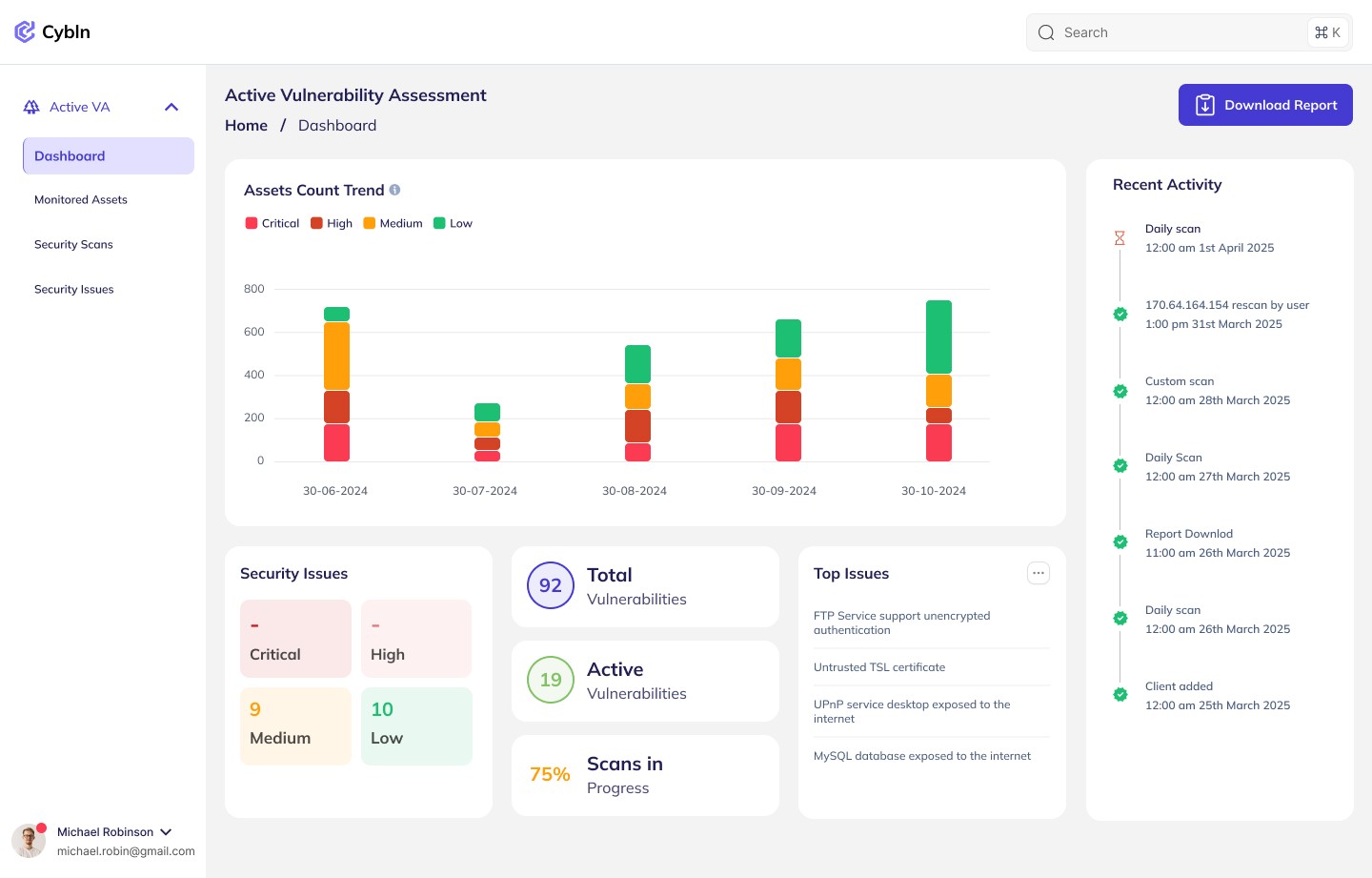Open the Scans in Progress card
This screenshot has width=1372, height=878.
click(645, 775)
